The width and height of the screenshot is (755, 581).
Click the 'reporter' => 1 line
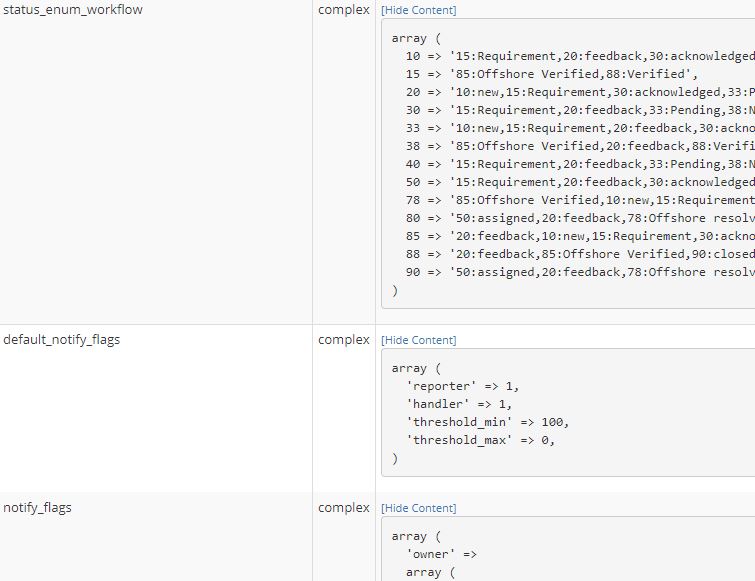point(462,386)
